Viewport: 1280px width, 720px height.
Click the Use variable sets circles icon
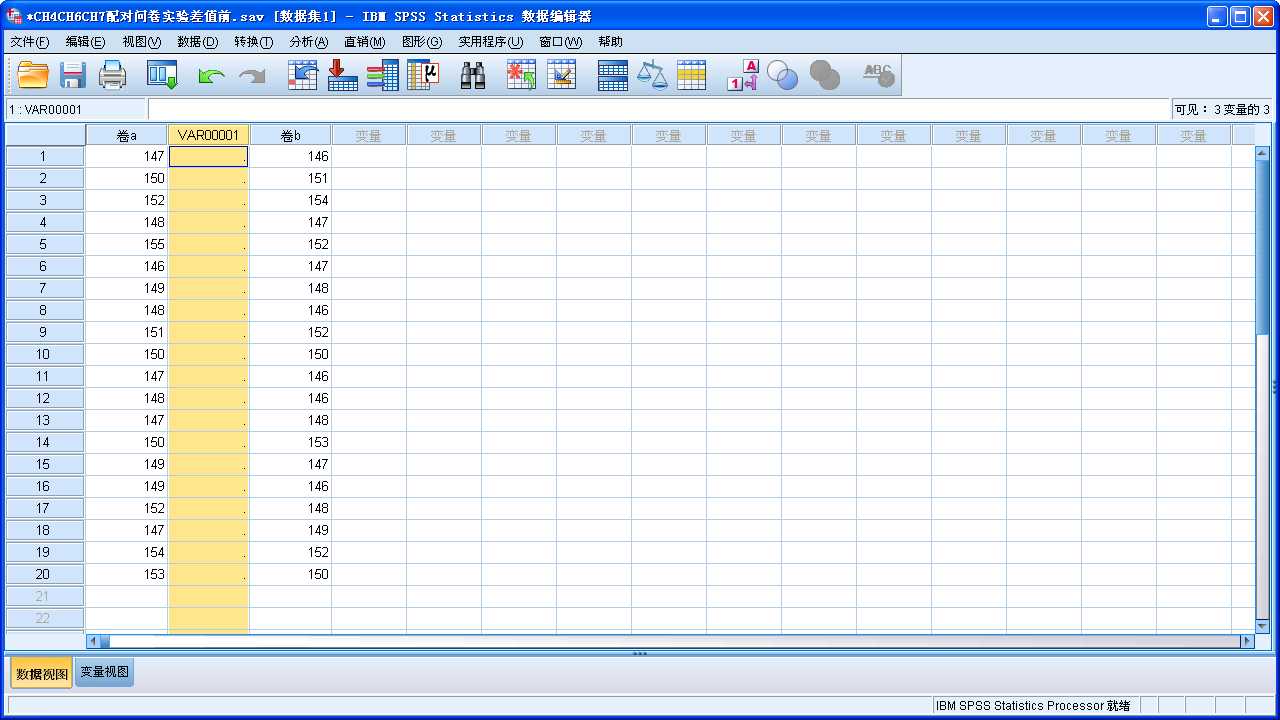point(782,75)
